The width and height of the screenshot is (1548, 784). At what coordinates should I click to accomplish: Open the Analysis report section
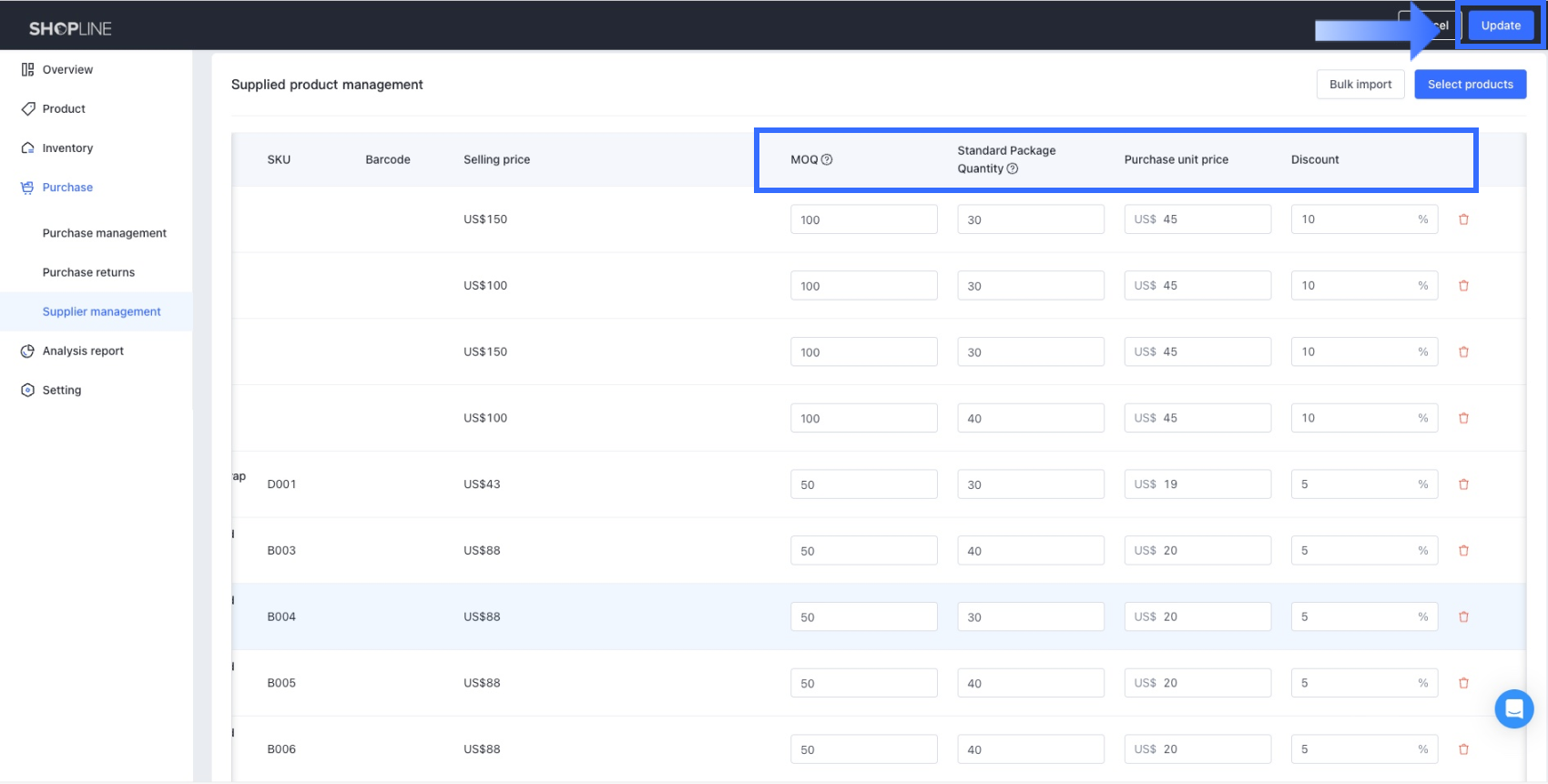pyautogui.click(x=83, y=351)
